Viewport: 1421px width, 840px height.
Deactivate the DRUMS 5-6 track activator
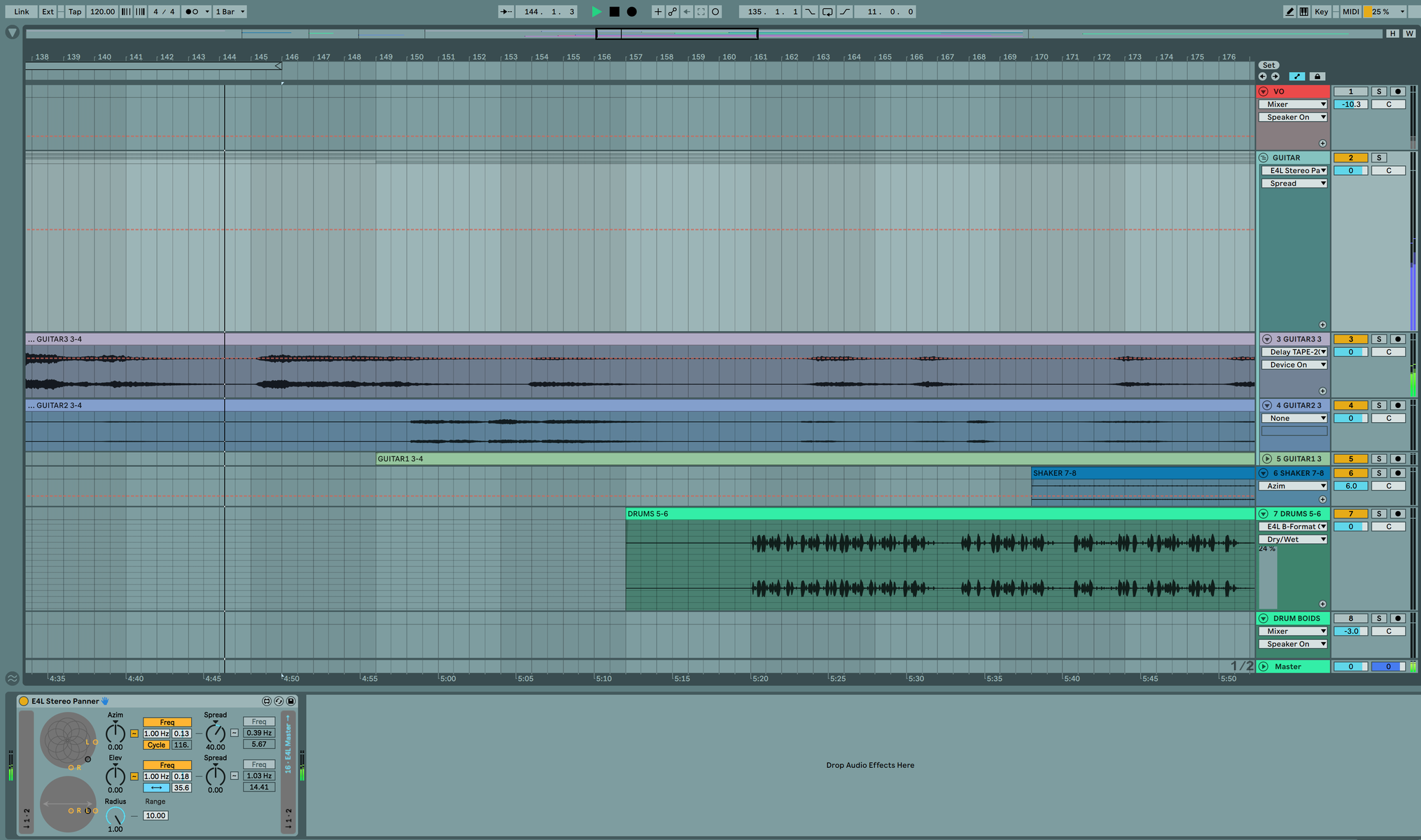1350,514
